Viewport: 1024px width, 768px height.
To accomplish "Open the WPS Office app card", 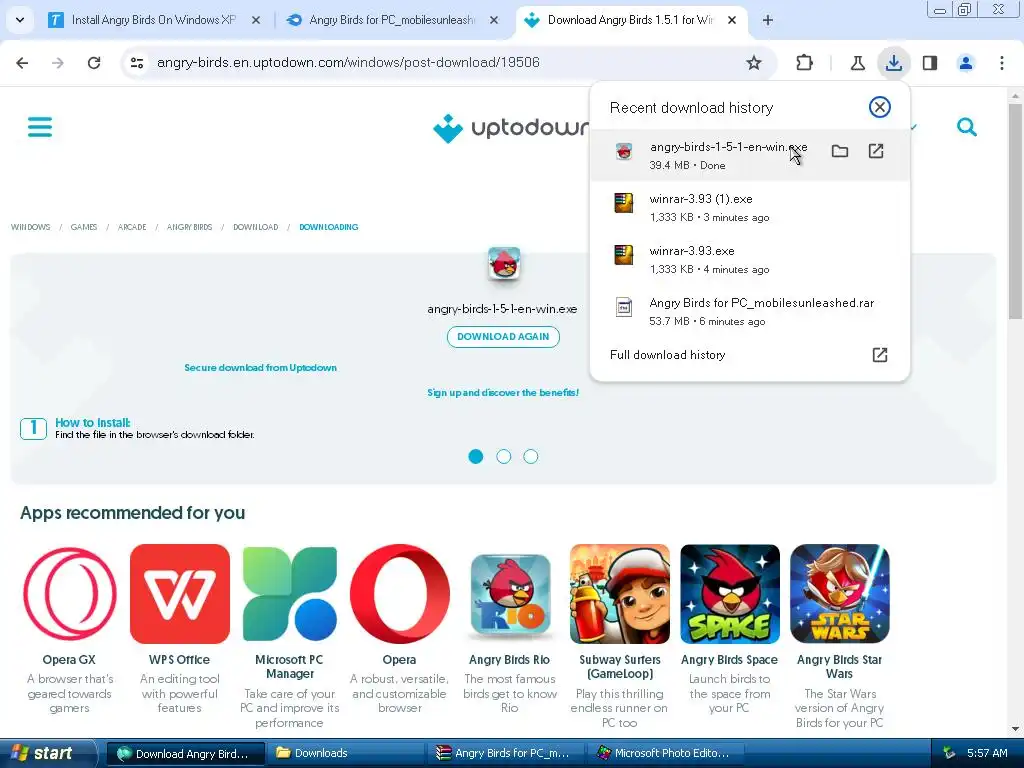I will pyautogui.click(x=180, y=630).
